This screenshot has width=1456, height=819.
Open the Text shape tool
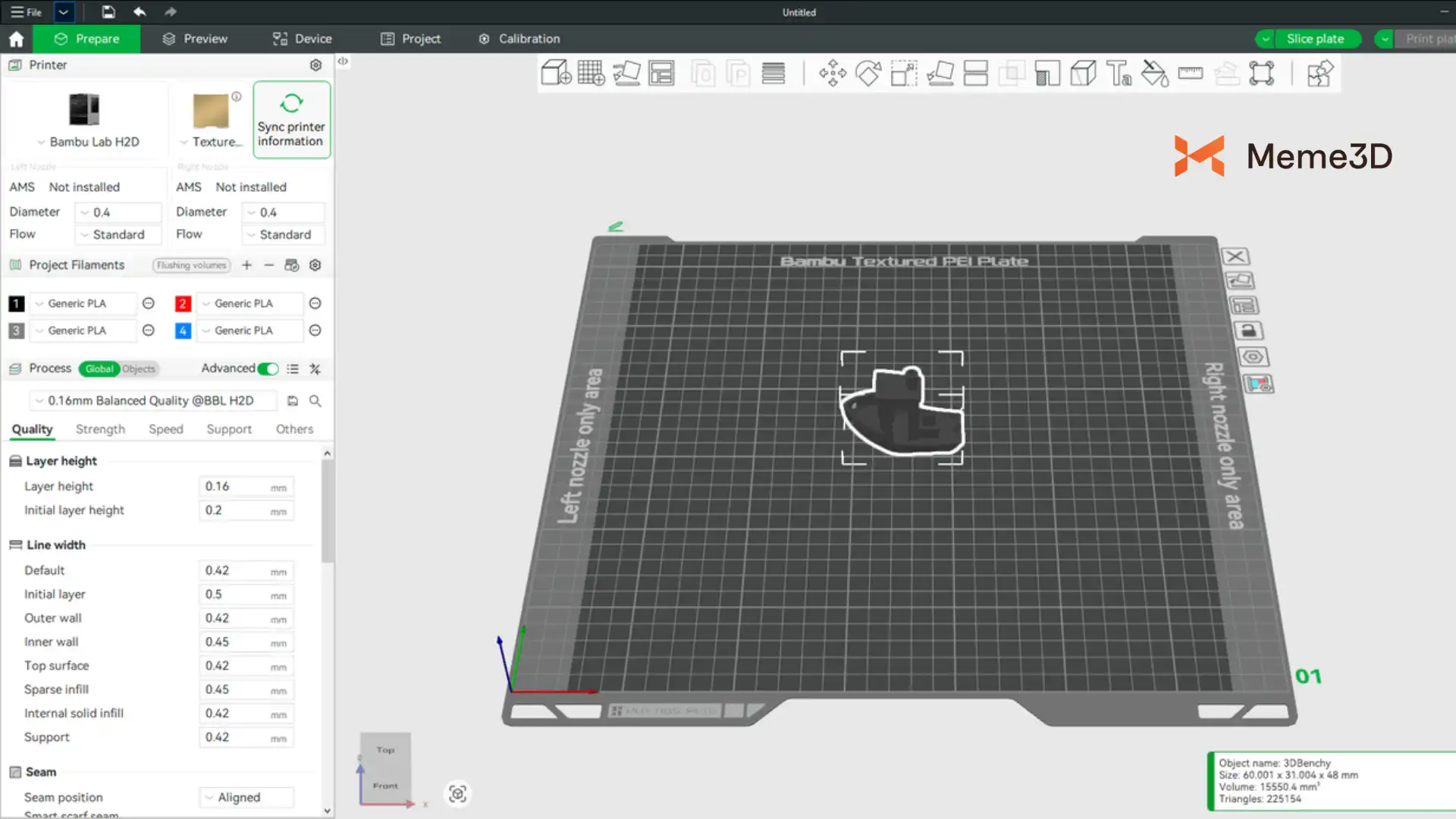pos(1119,74)
